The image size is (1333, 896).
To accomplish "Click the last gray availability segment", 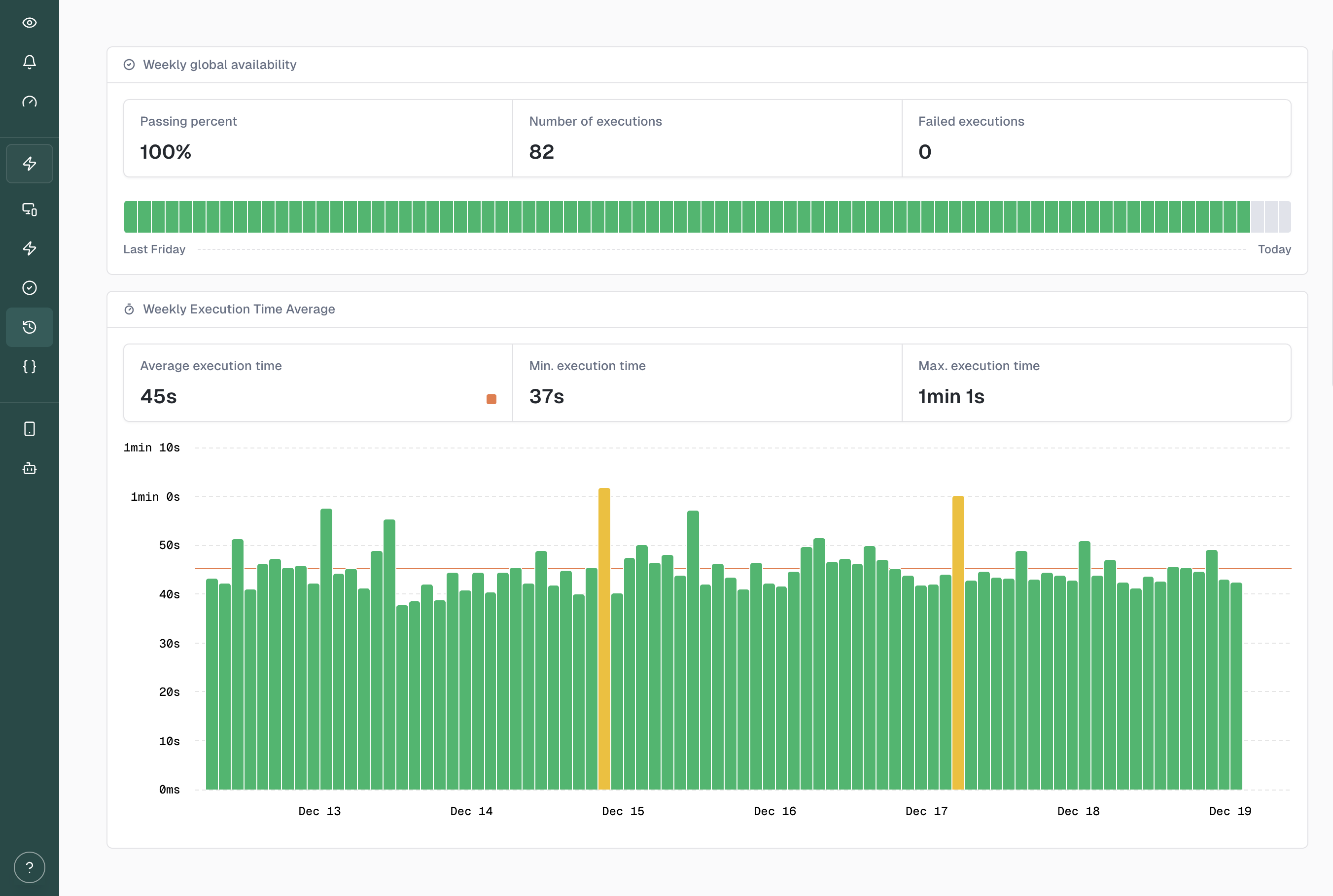I will pos(1284,216).
